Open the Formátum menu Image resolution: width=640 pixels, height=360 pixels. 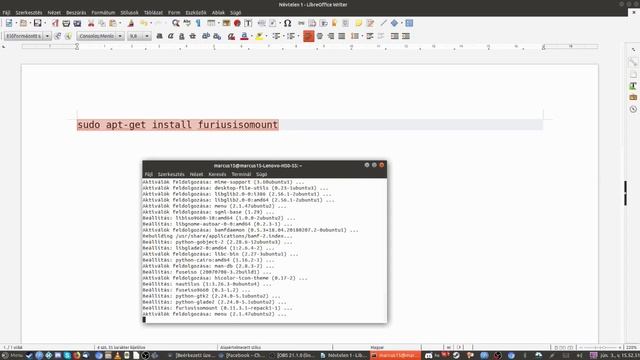coord(103,13)
